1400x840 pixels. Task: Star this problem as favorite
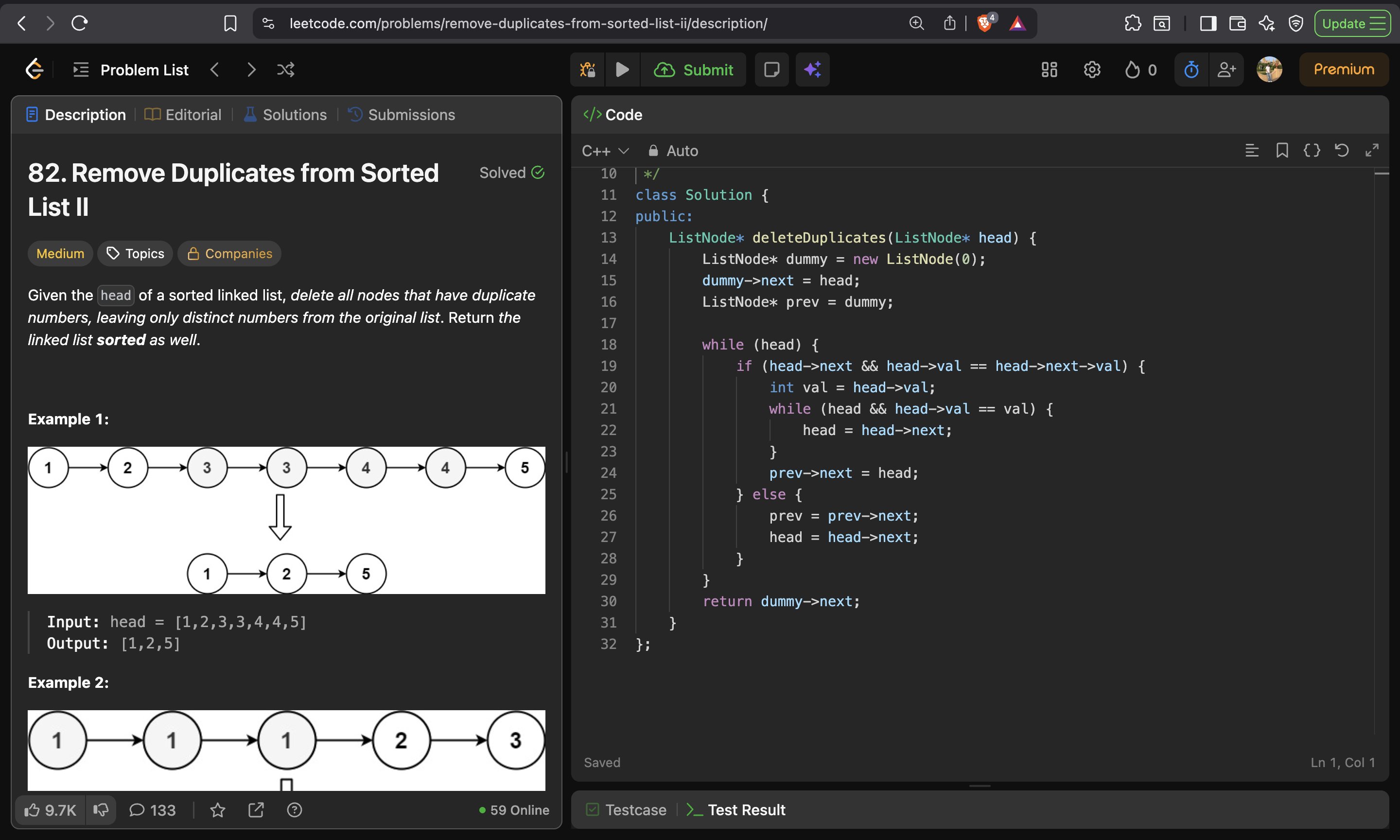(x=217, y=810)
